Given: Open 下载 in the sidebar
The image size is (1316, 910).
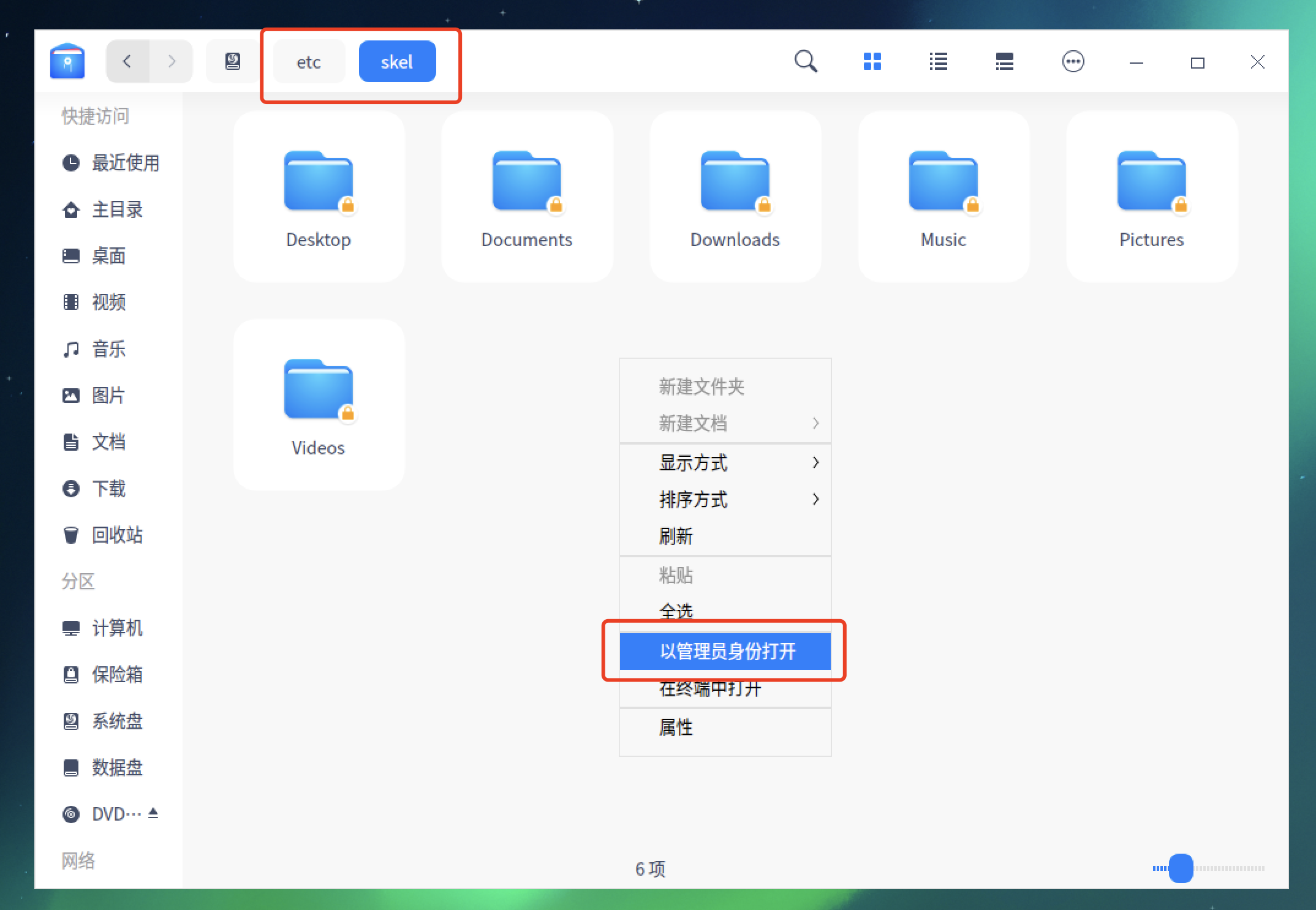Looking at the screenshot, I should point(94,489).
